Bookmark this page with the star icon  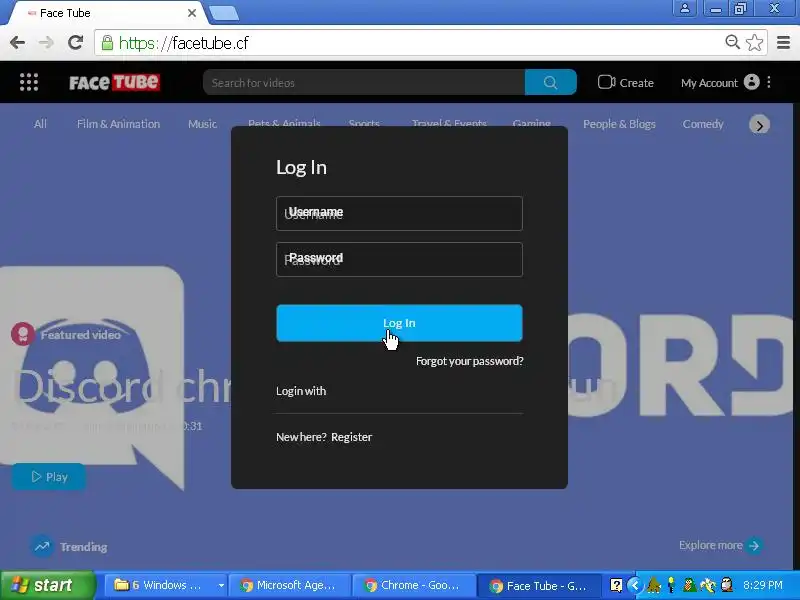[755, 42]
